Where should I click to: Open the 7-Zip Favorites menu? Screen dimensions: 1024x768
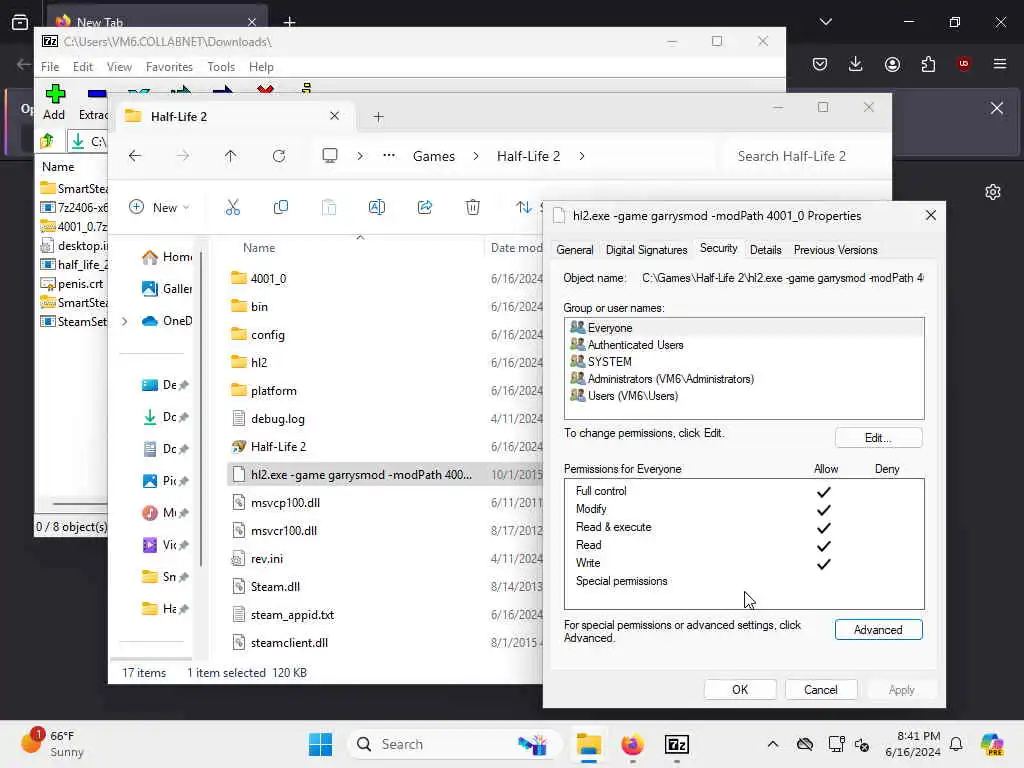click(169, 67)
